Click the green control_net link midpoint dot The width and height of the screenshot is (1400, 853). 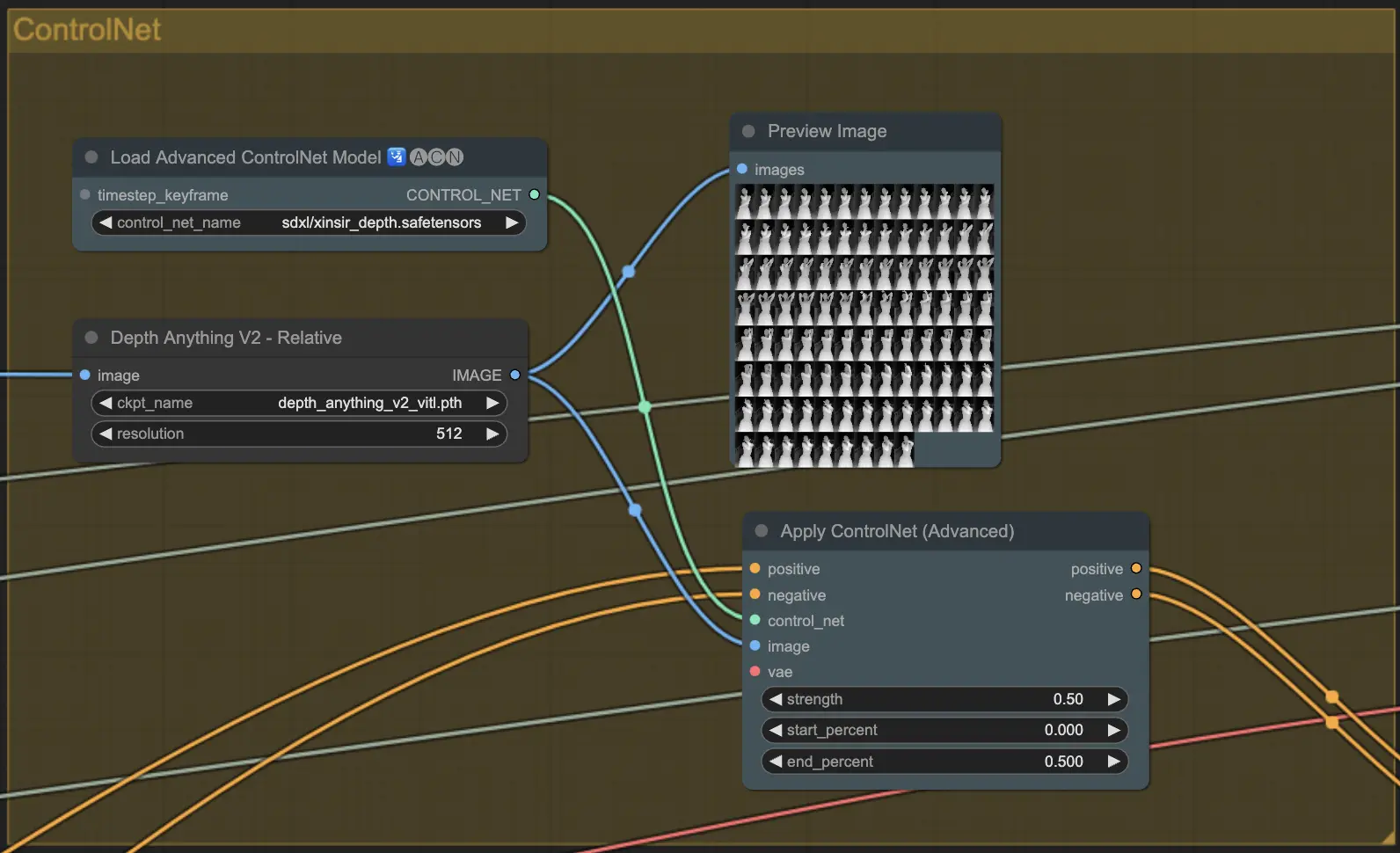tap(645, 407)
